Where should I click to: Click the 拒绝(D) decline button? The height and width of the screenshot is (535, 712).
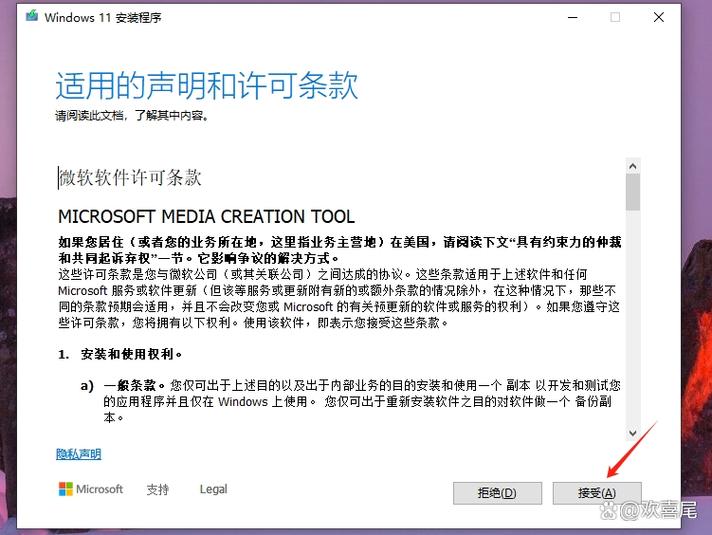[x=497, y=493]
